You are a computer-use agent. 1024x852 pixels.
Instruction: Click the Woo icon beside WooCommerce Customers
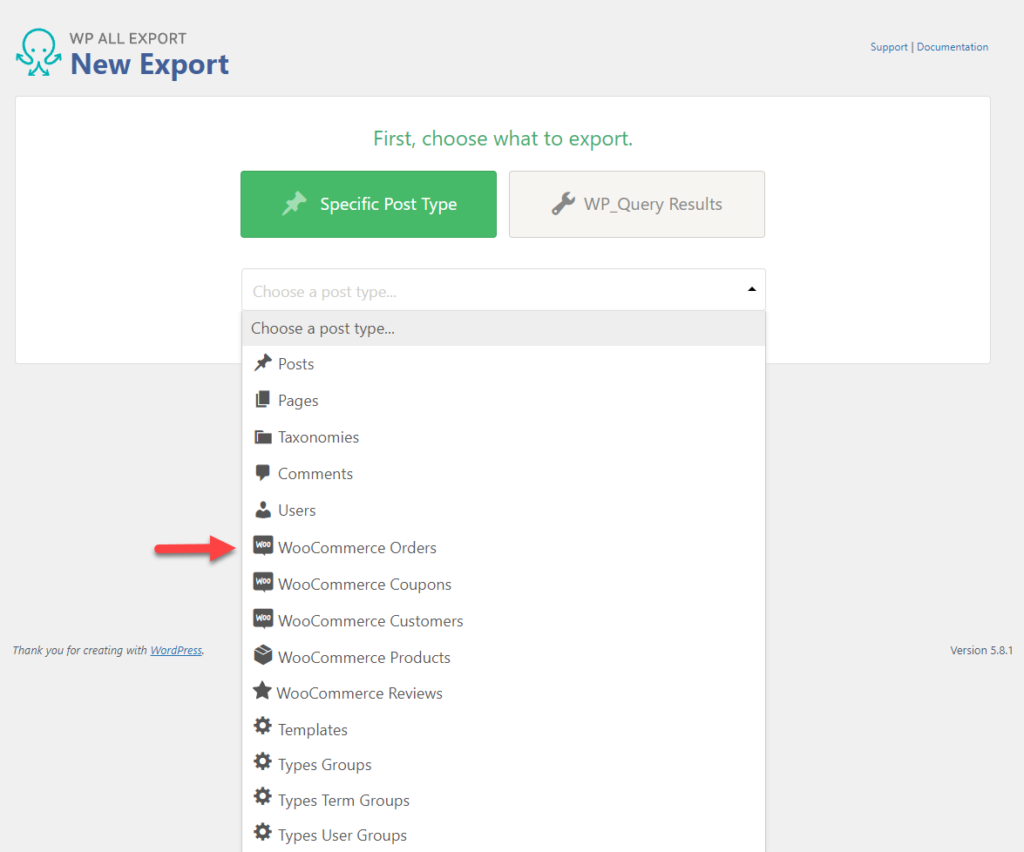263,619
